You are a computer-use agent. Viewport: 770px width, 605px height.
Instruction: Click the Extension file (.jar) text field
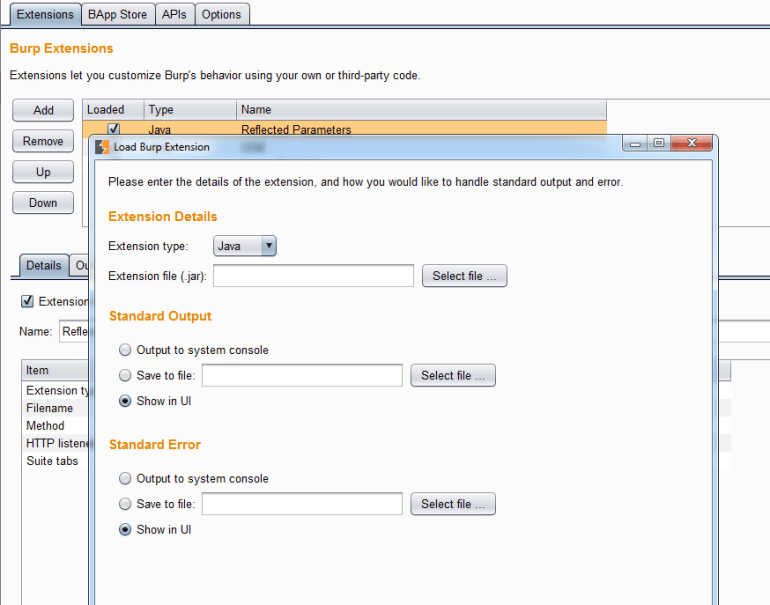(313, 276)
